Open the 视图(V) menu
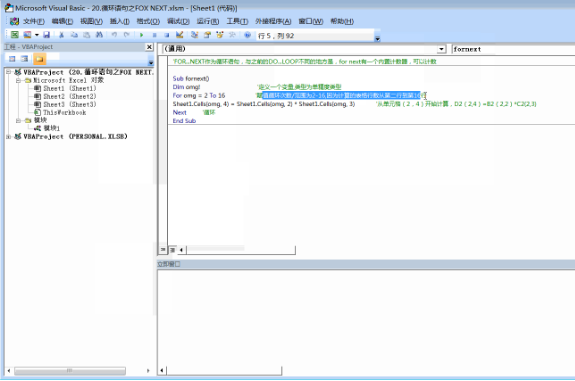This screenshot has width=575, height=381. click(x=91, y=21)
